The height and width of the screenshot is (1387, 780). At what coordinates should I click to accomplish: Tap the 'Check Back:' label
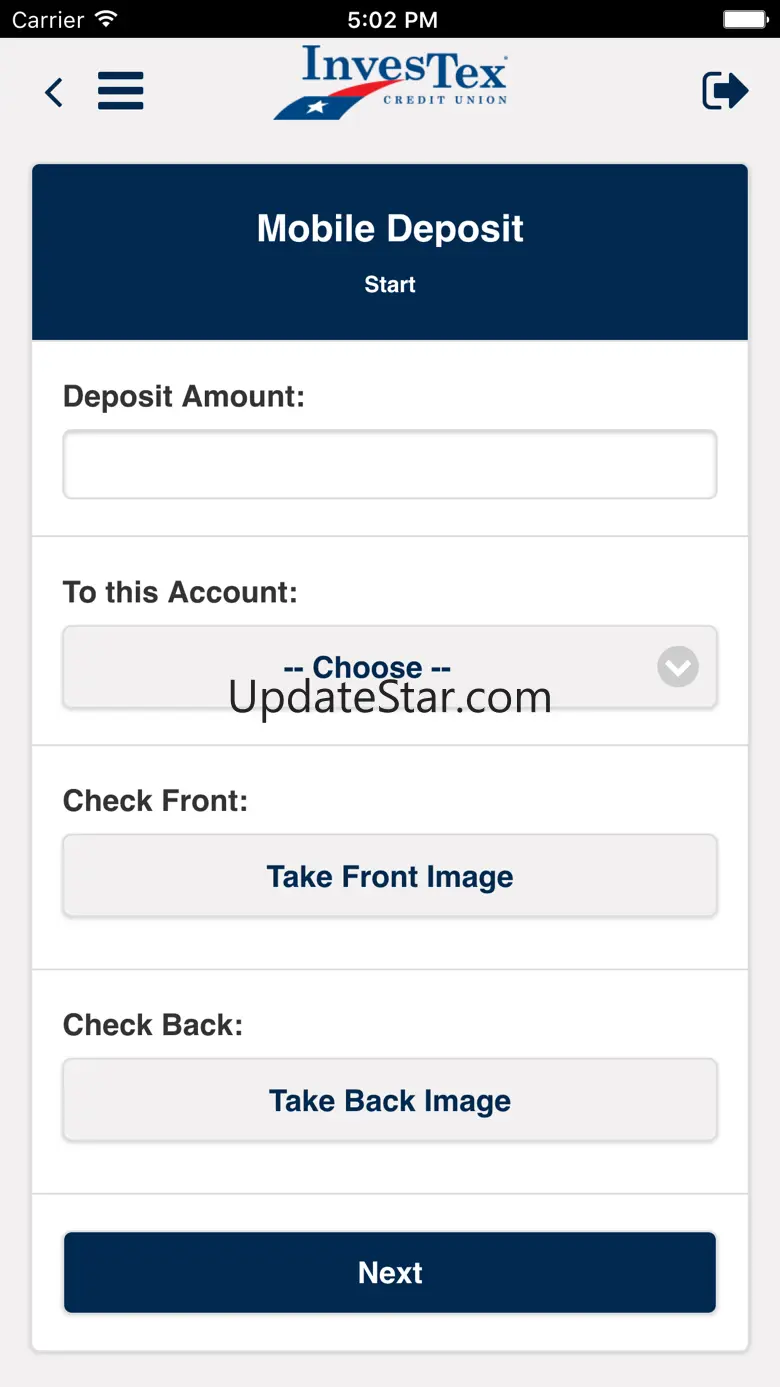click(153, 1024)
